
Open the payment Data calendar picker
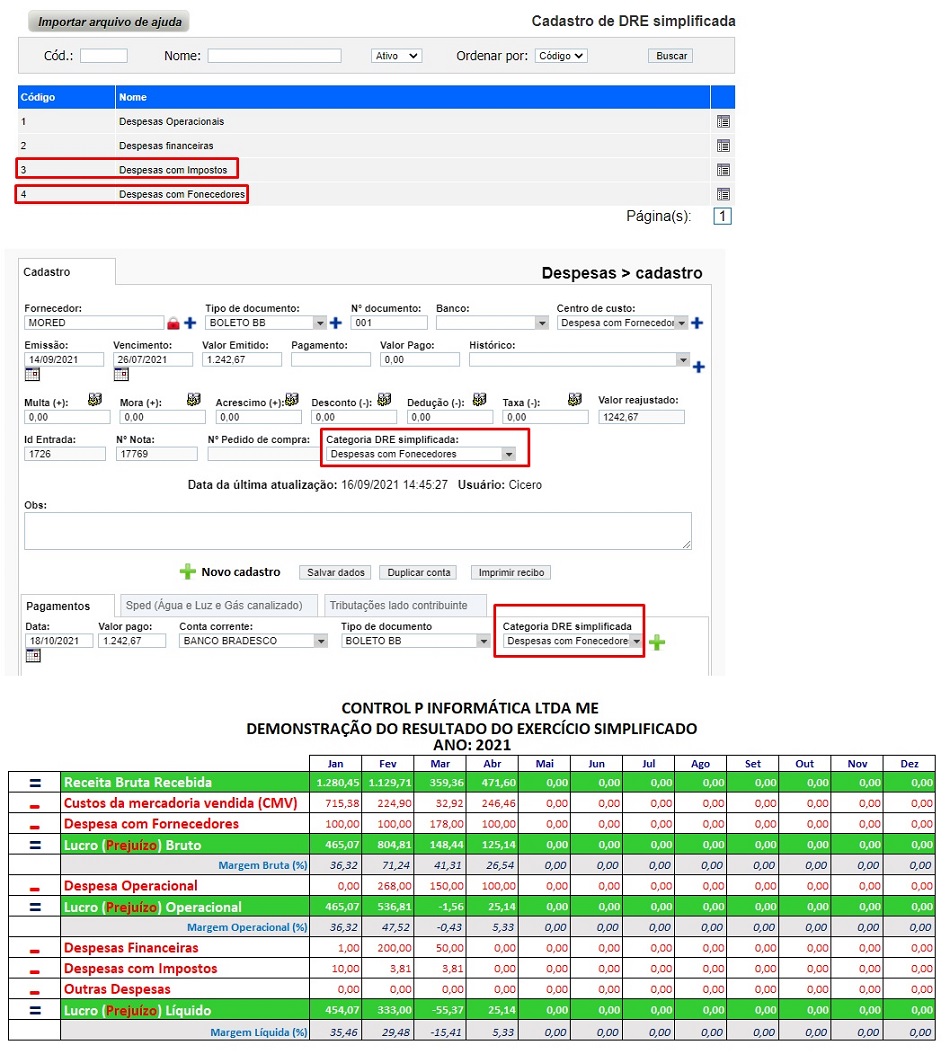coord(33,656)
